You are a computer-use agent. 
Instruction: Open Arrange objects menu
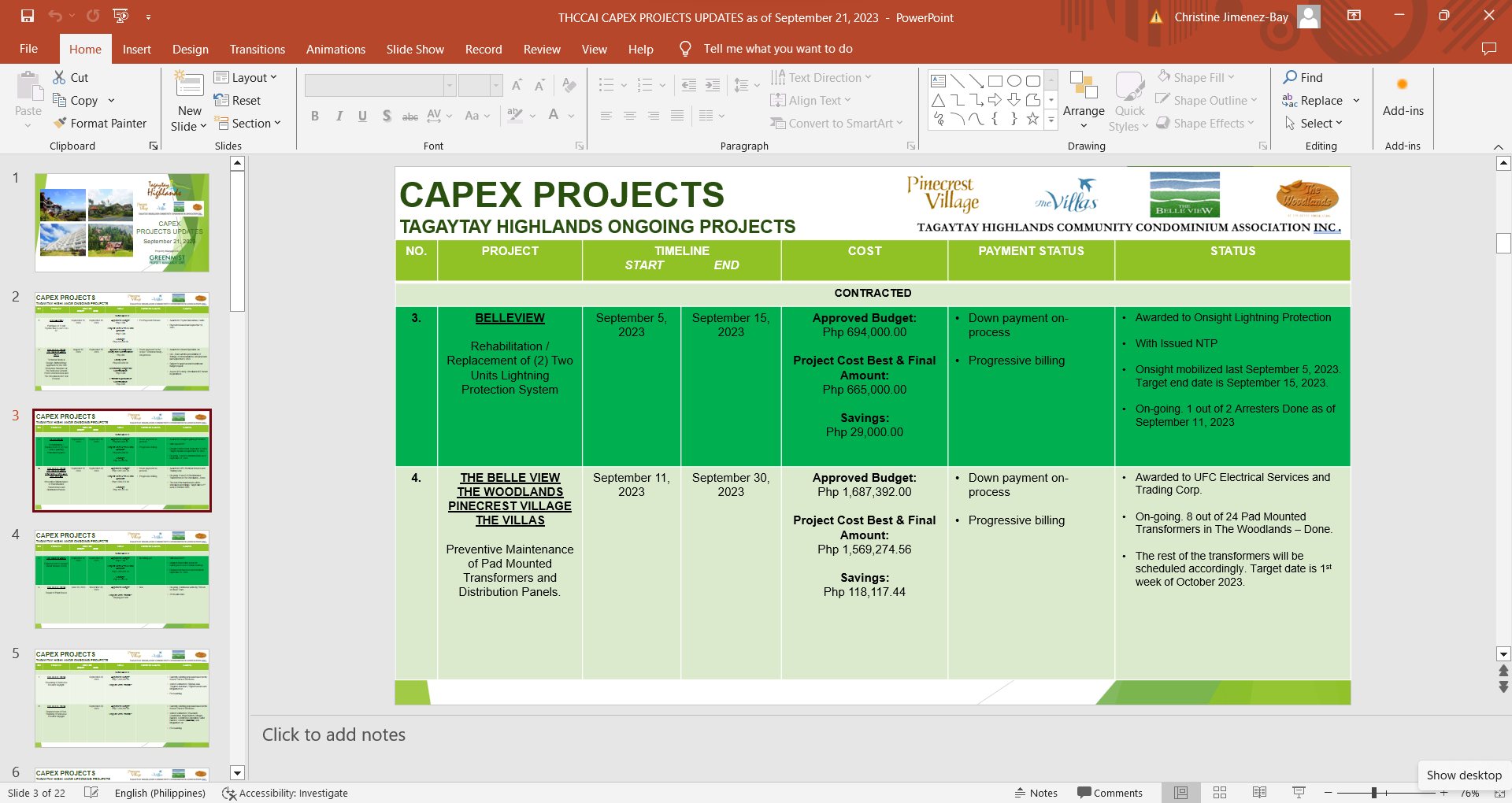1084,101
